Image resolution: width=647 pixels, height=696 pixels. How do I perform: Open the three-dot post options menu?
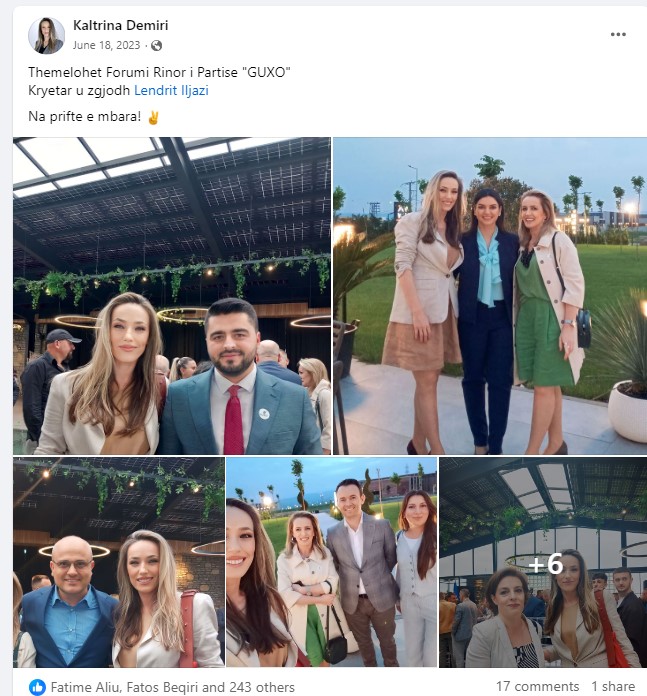(618, 34)
